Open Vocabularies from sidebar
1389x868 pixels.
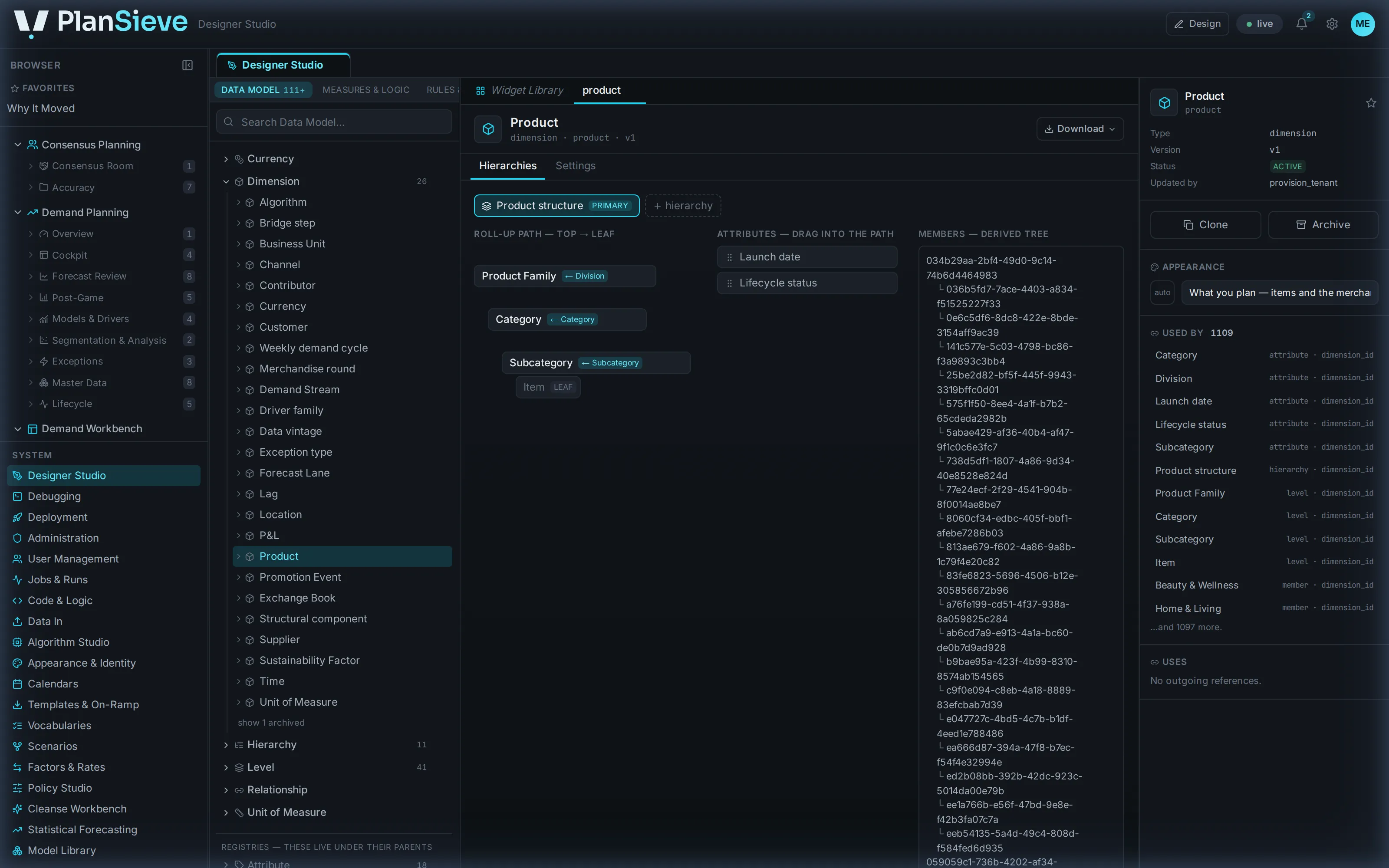(103, 725)
